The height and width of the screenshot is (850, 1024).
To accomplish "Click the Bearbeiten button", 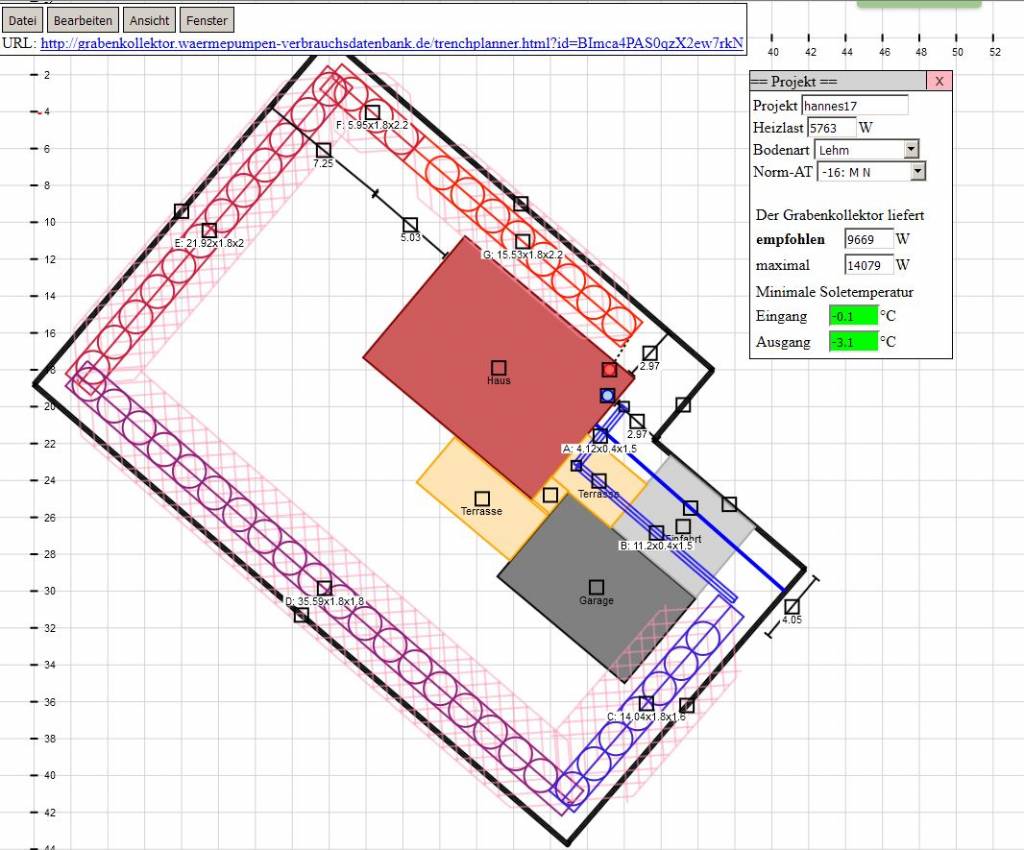I will pyautogui.click(x=83, y=20).
